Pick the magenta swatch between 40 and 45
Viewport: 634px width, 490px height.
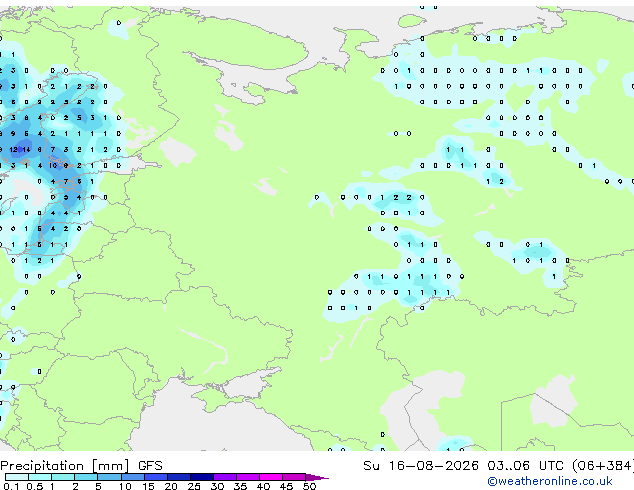[x=271, y=477]
